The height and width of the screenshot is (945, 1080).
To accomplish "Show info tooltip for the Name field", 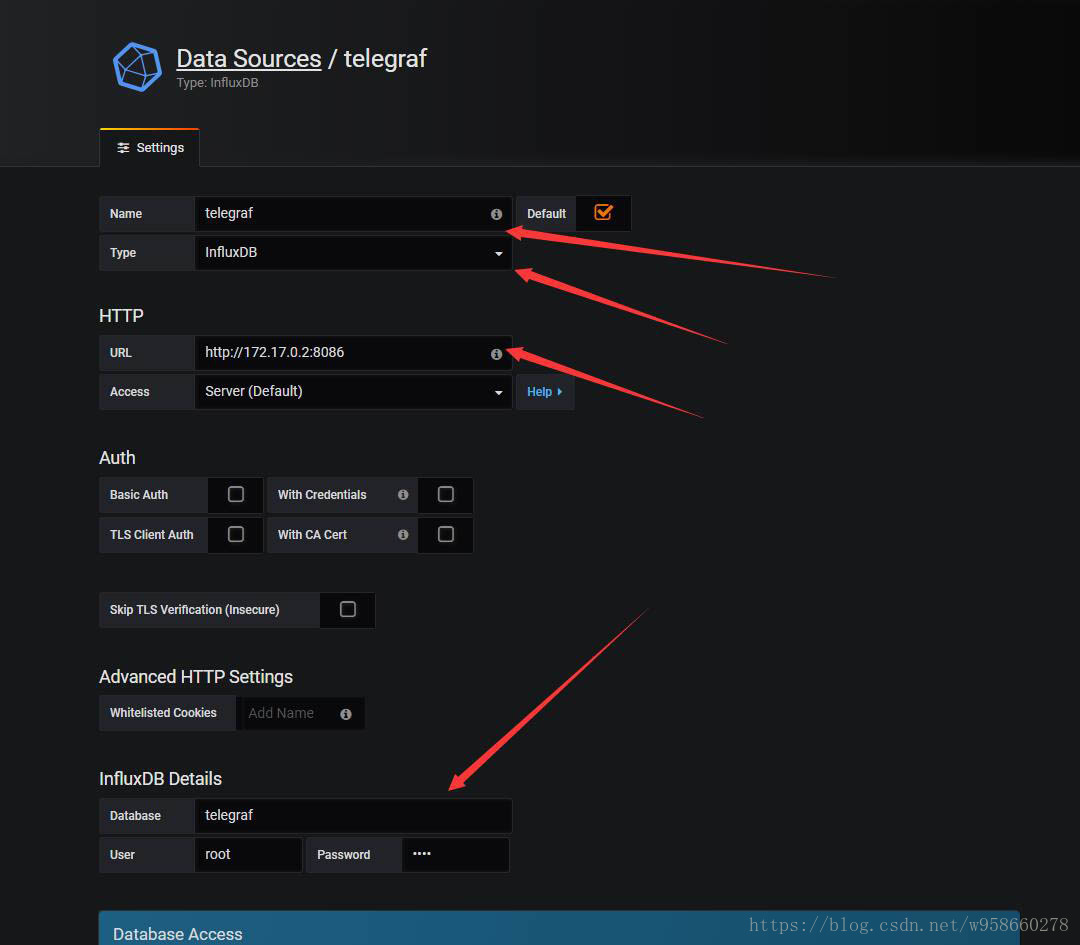I will tap(496, 214).
